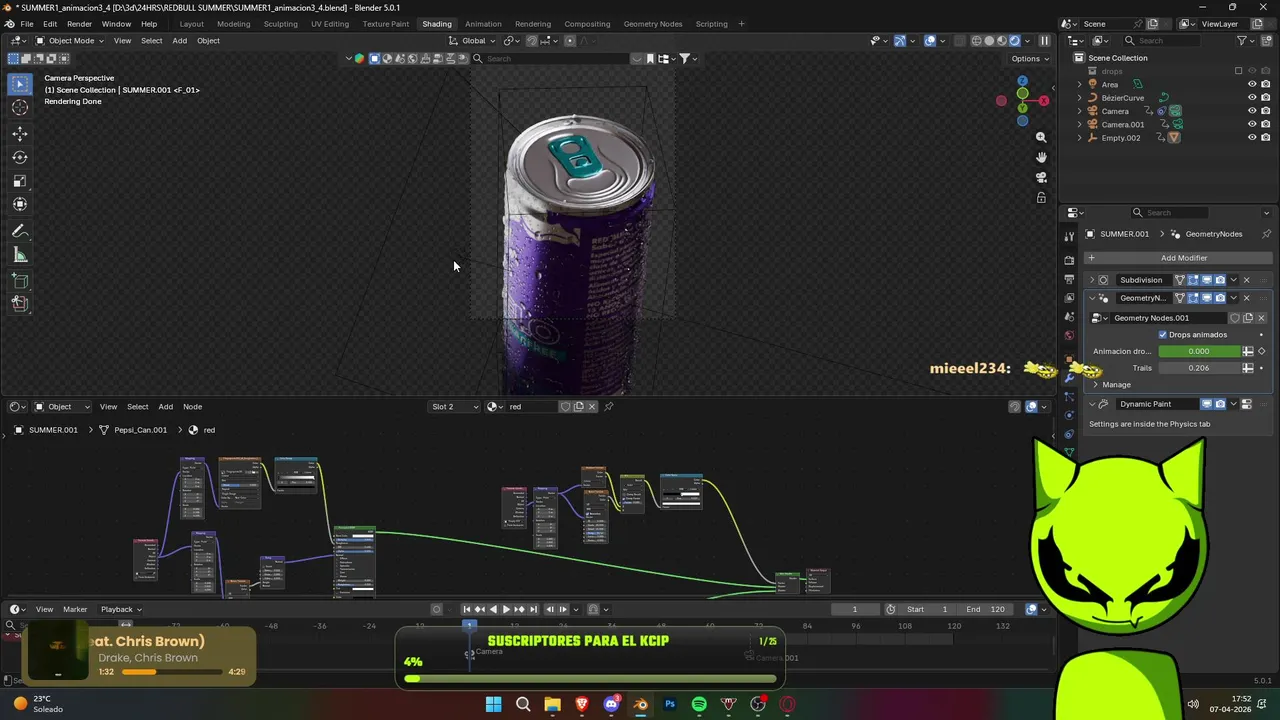Click the Trails 0.206 value slider

(x=1199, y=368)
